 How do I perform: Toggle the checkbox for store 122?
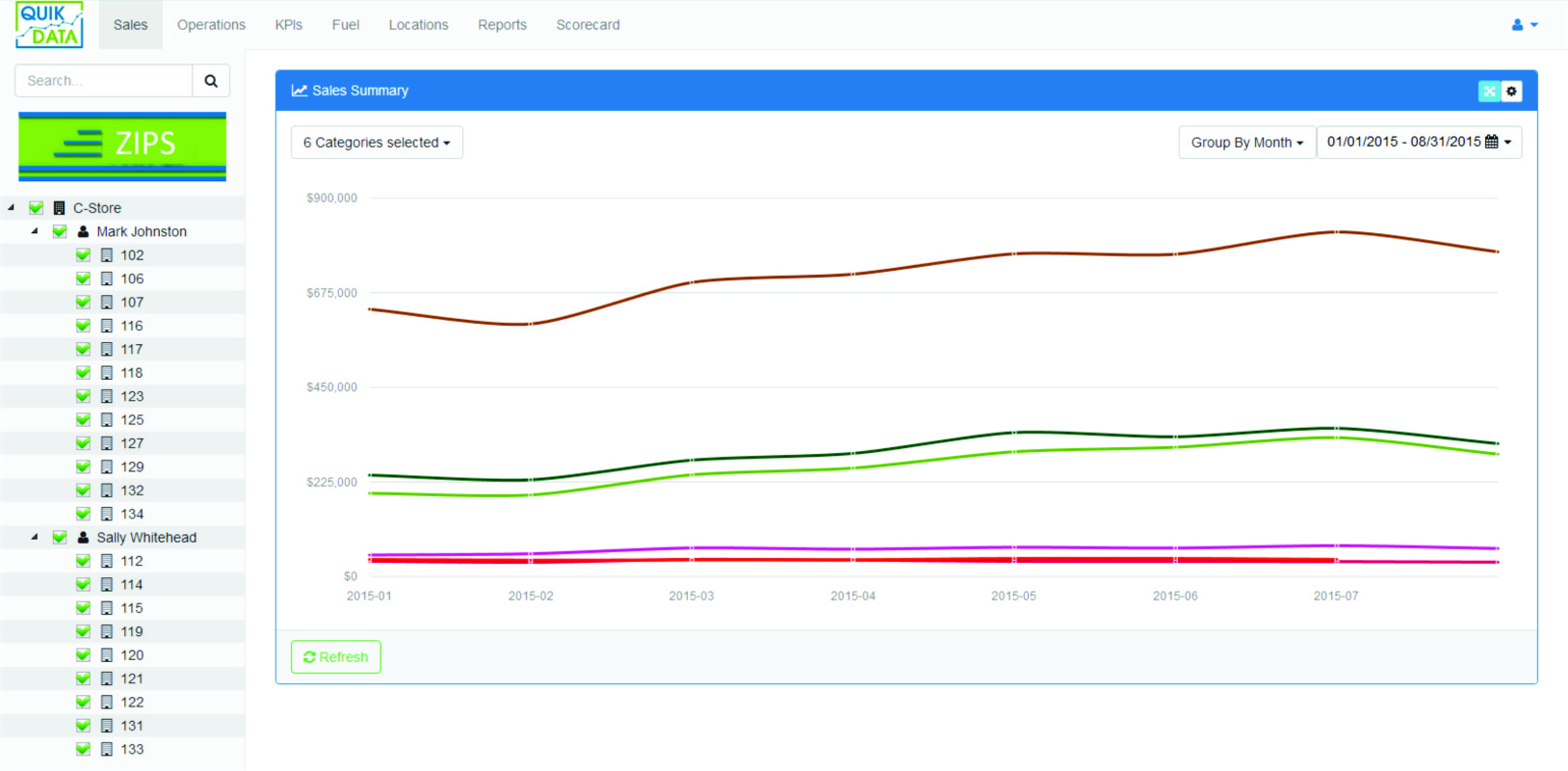tap(84, 703)
